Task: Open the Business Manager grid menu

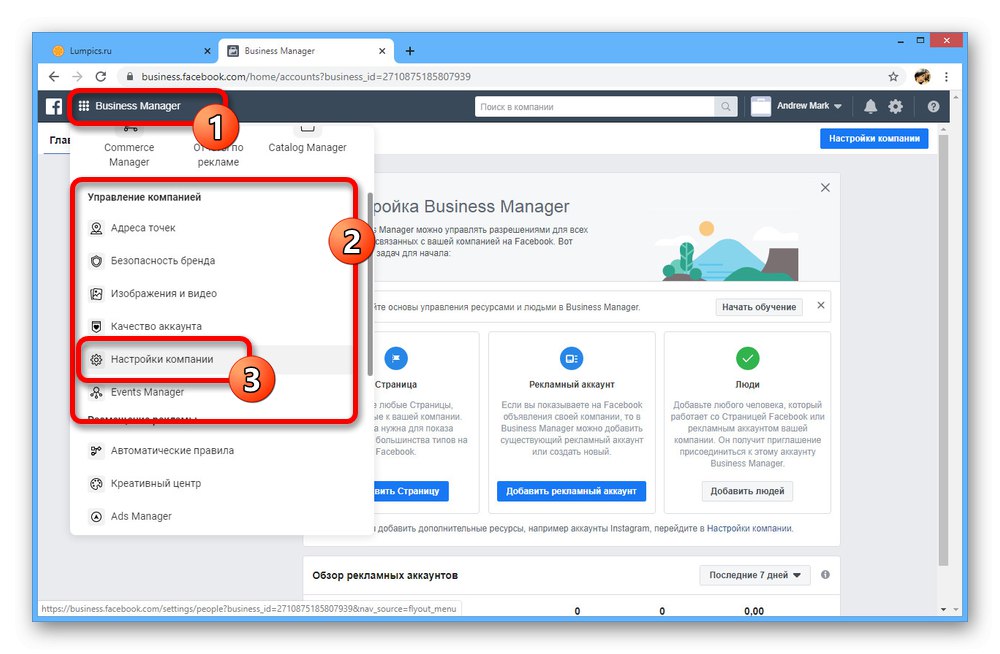Action: (x=84, y=106)
